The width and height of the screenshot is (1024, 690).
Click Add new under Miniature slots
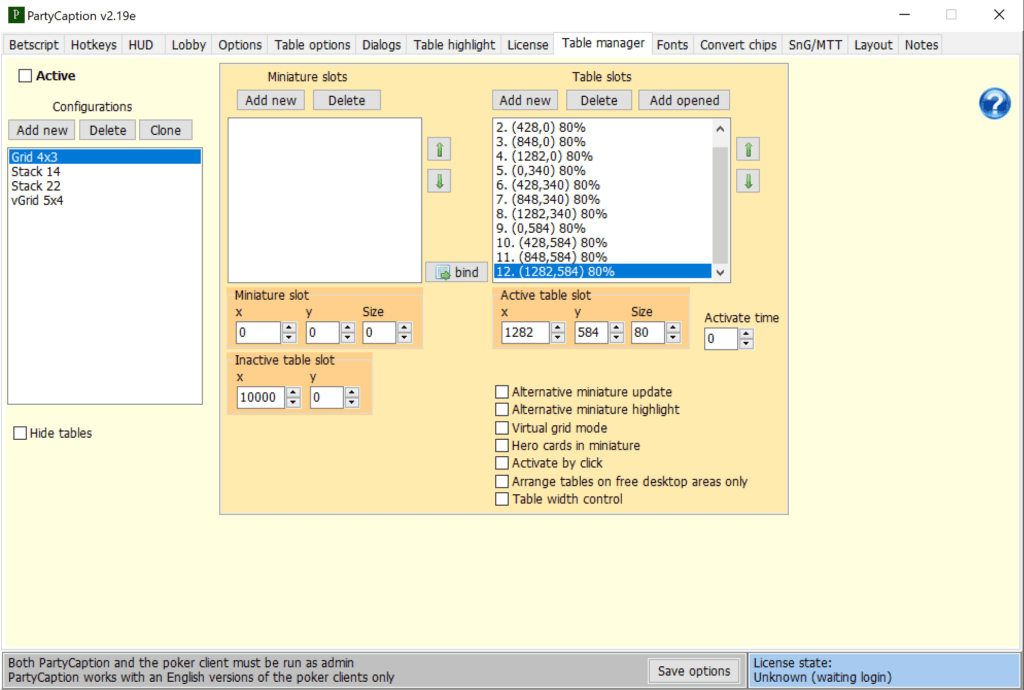270,101
